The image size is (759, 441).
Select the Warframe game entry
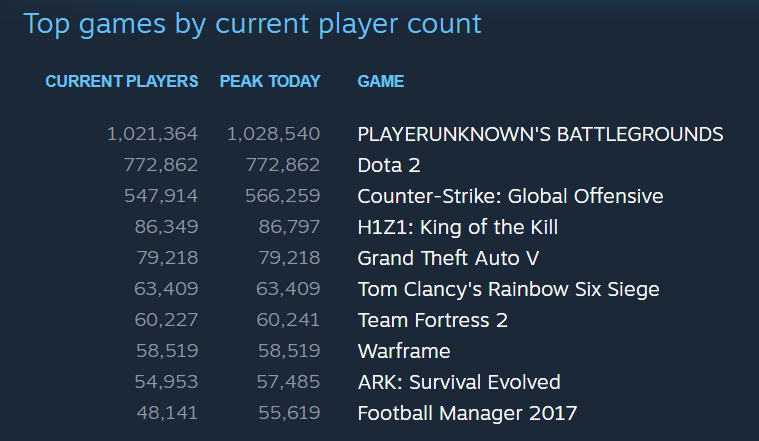coord(404,351)
